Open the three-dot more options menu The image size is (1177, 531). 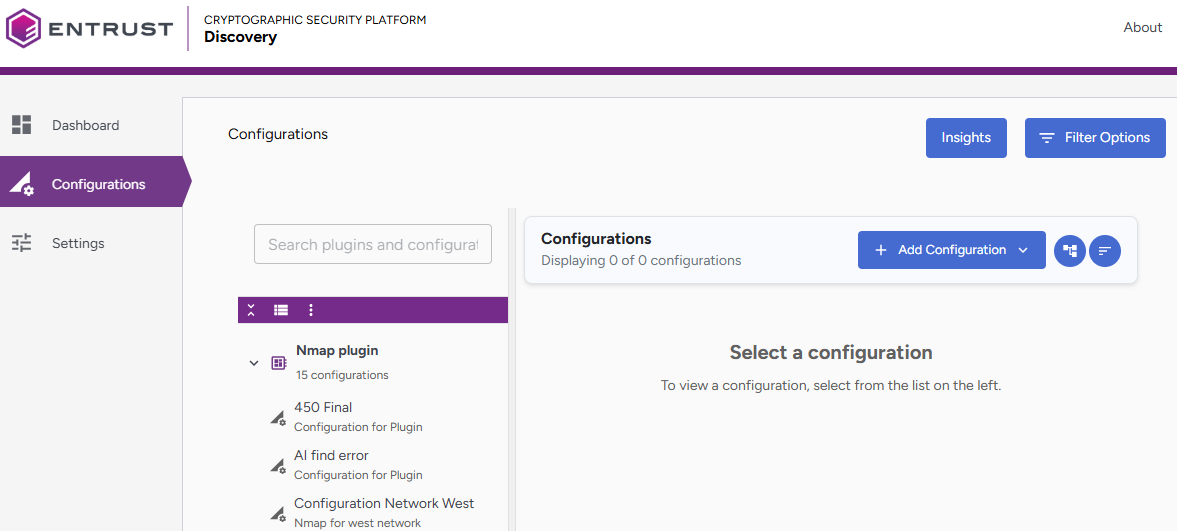(x=311, y=311)
